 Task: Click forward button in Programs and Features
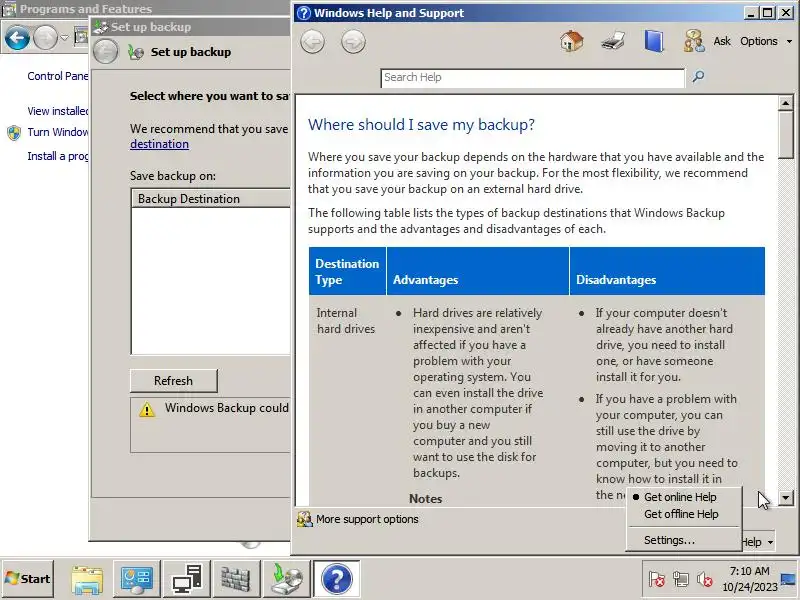pos(46,38)
